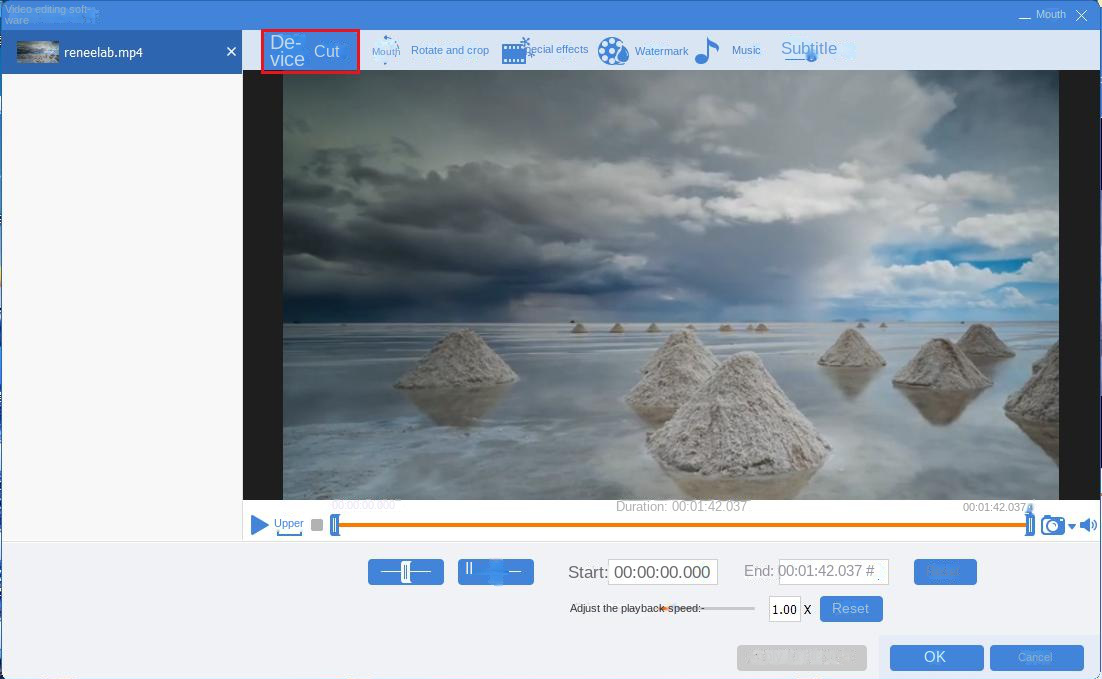
Task: Click the Start time input field
Action: (x=663, y=572)
